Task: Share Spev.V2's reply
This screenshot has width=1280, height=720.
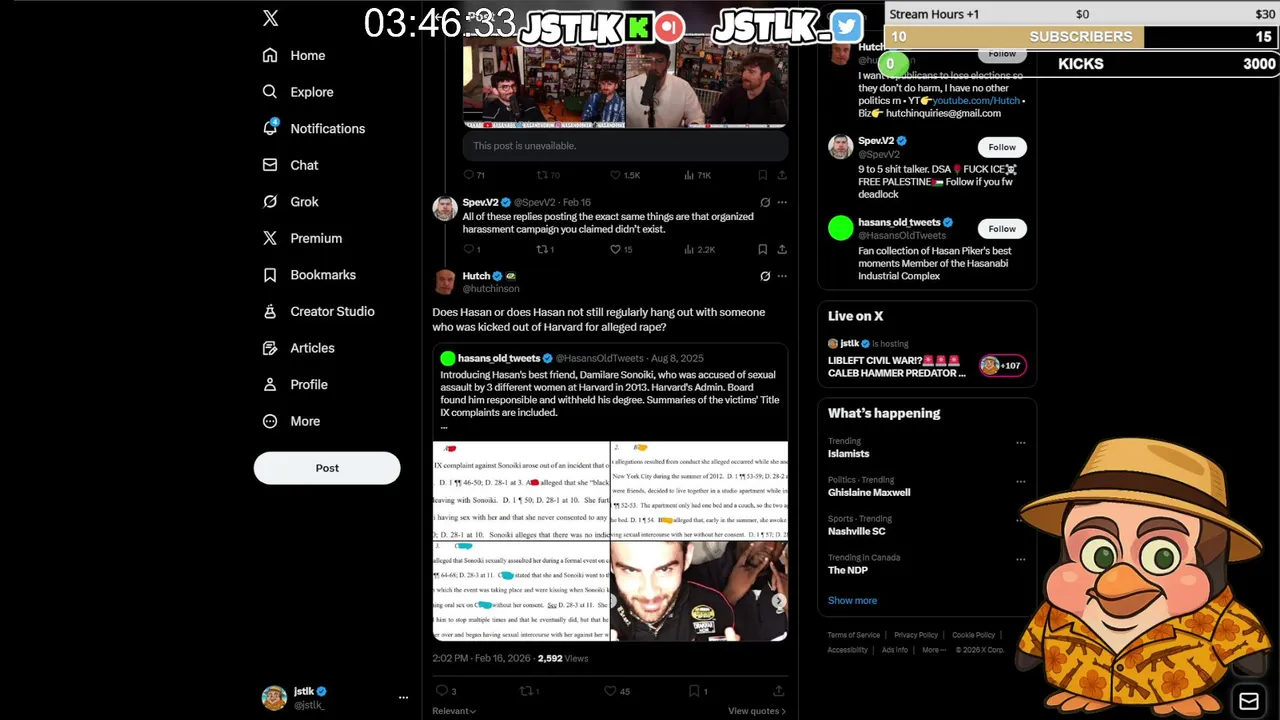Action: click(x=782, y=249)
